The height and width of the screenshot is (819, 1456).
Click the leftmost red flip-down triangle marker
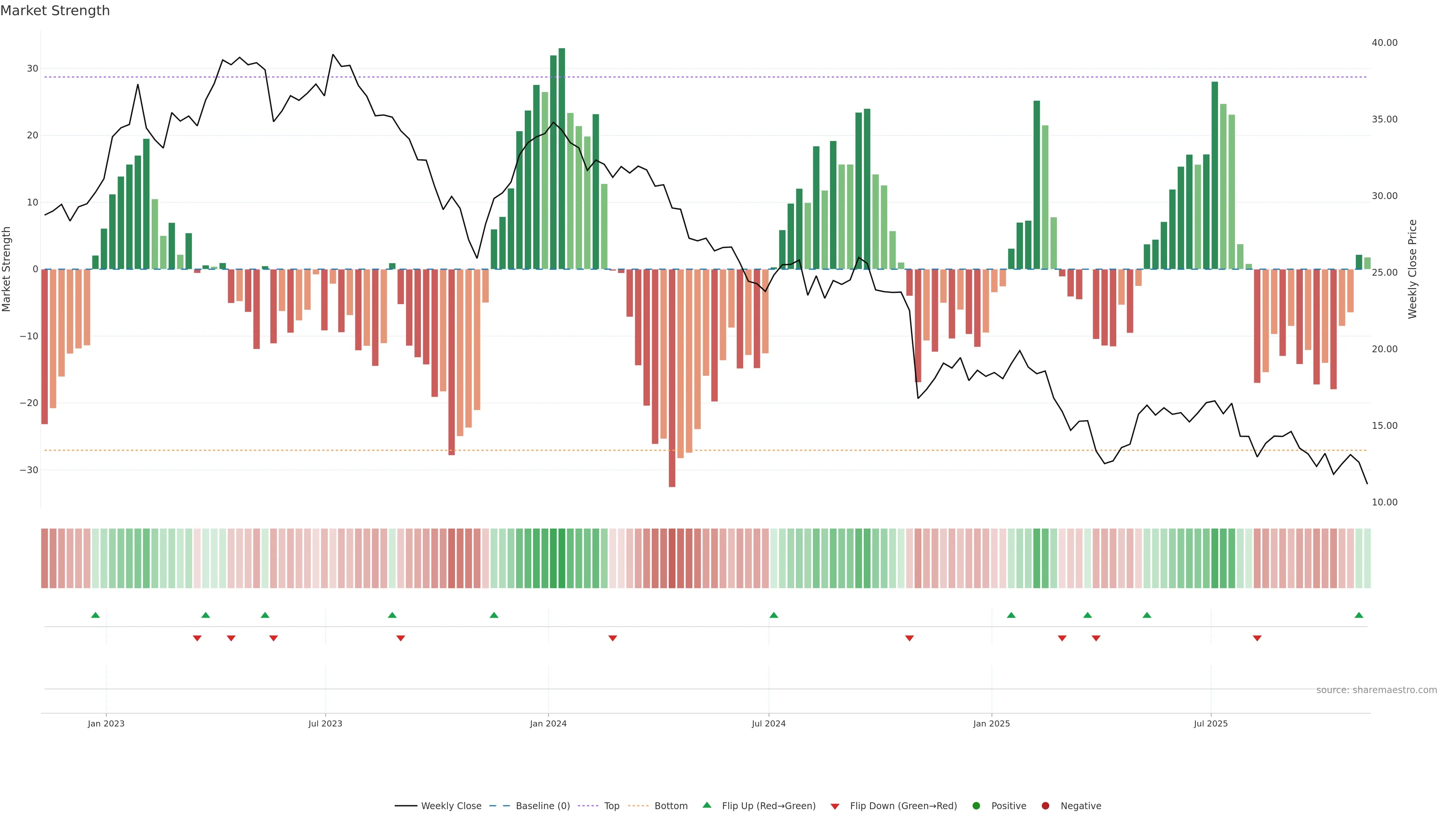click(197, 638)
